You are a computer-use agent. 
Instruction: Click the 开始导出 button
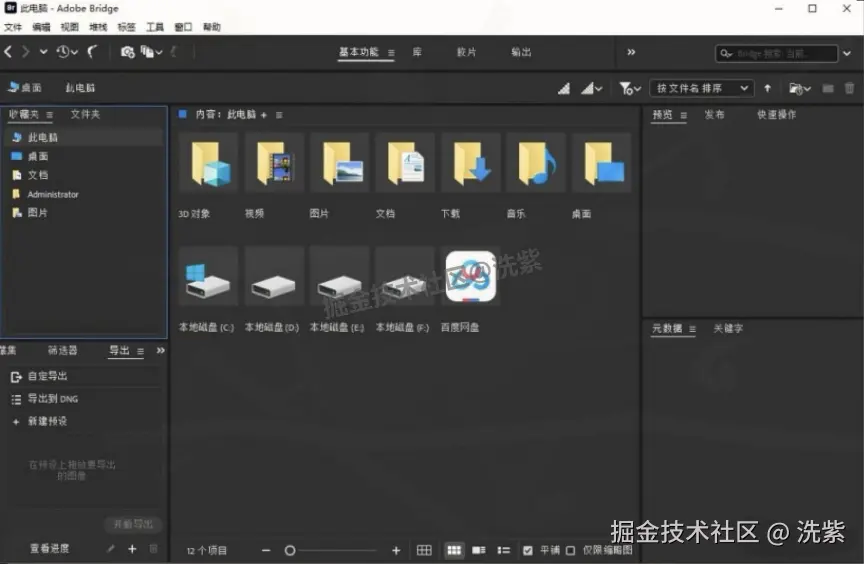coord(133,524)
